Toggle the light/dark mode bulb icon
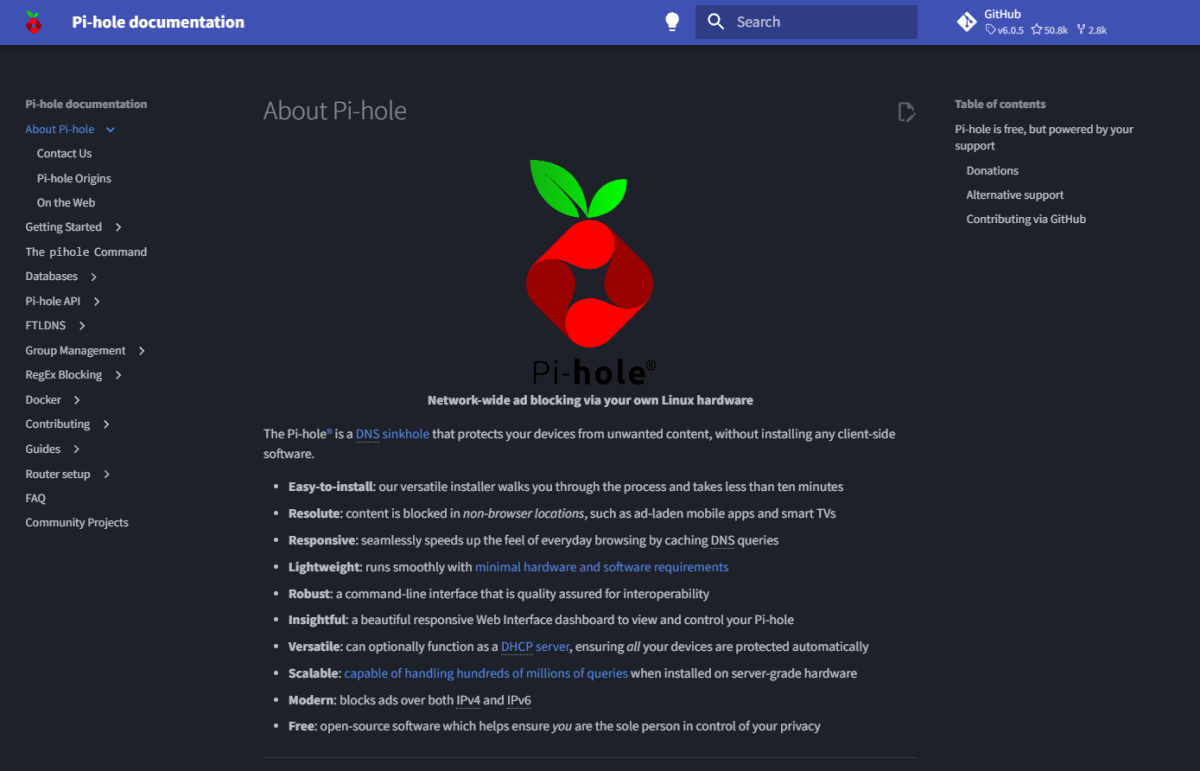Screen dimensions: 1200x771 click(x=673, y=22)
